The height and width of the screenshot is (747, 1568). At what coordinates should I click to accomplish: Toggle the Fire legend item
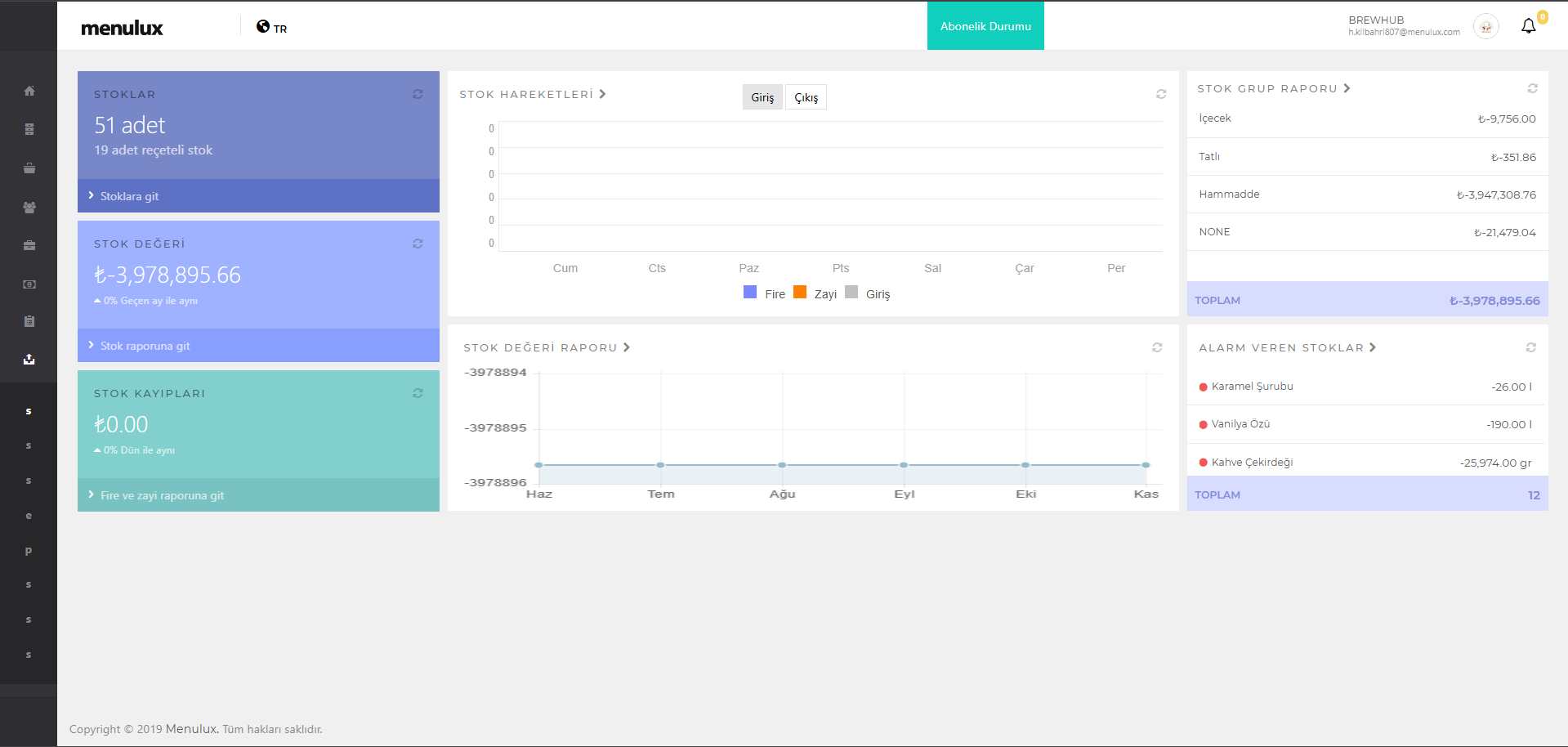[x=764, y=293]
